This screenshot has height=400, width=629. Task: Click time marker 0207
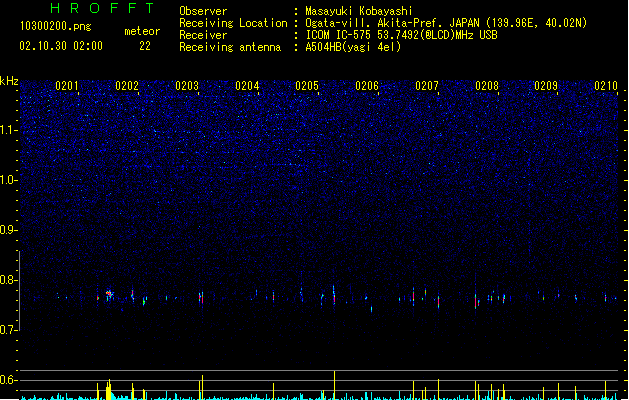pos(427,86)
